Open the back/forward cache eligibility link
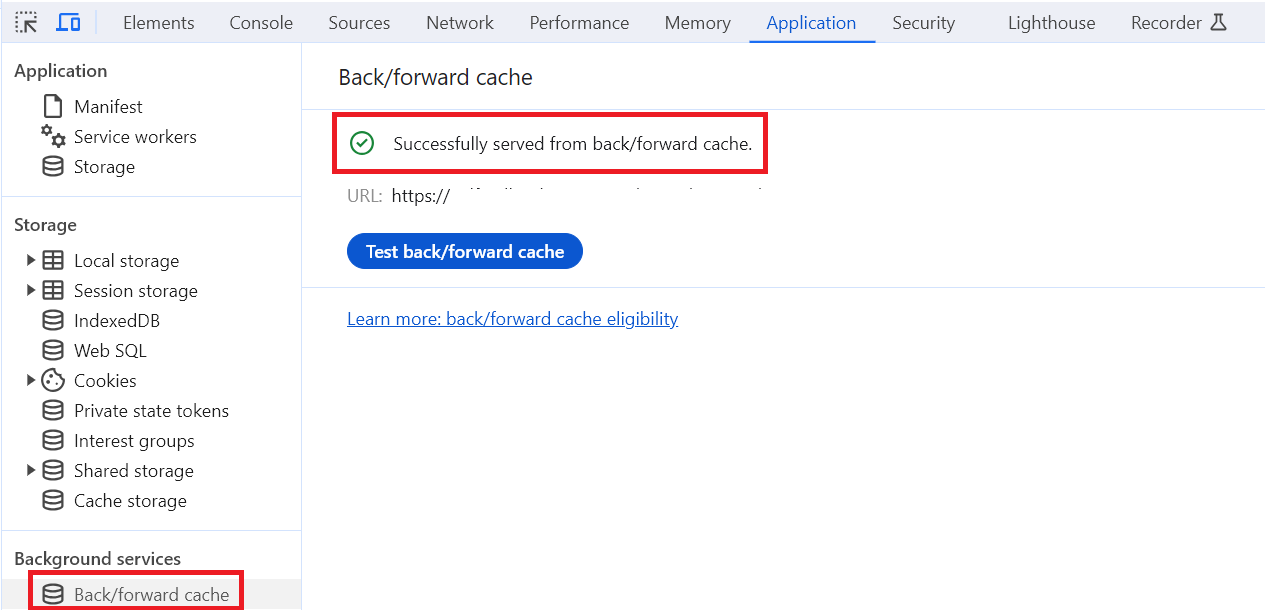The height and width of the screenshot is (610, 1265). [513, 319]
